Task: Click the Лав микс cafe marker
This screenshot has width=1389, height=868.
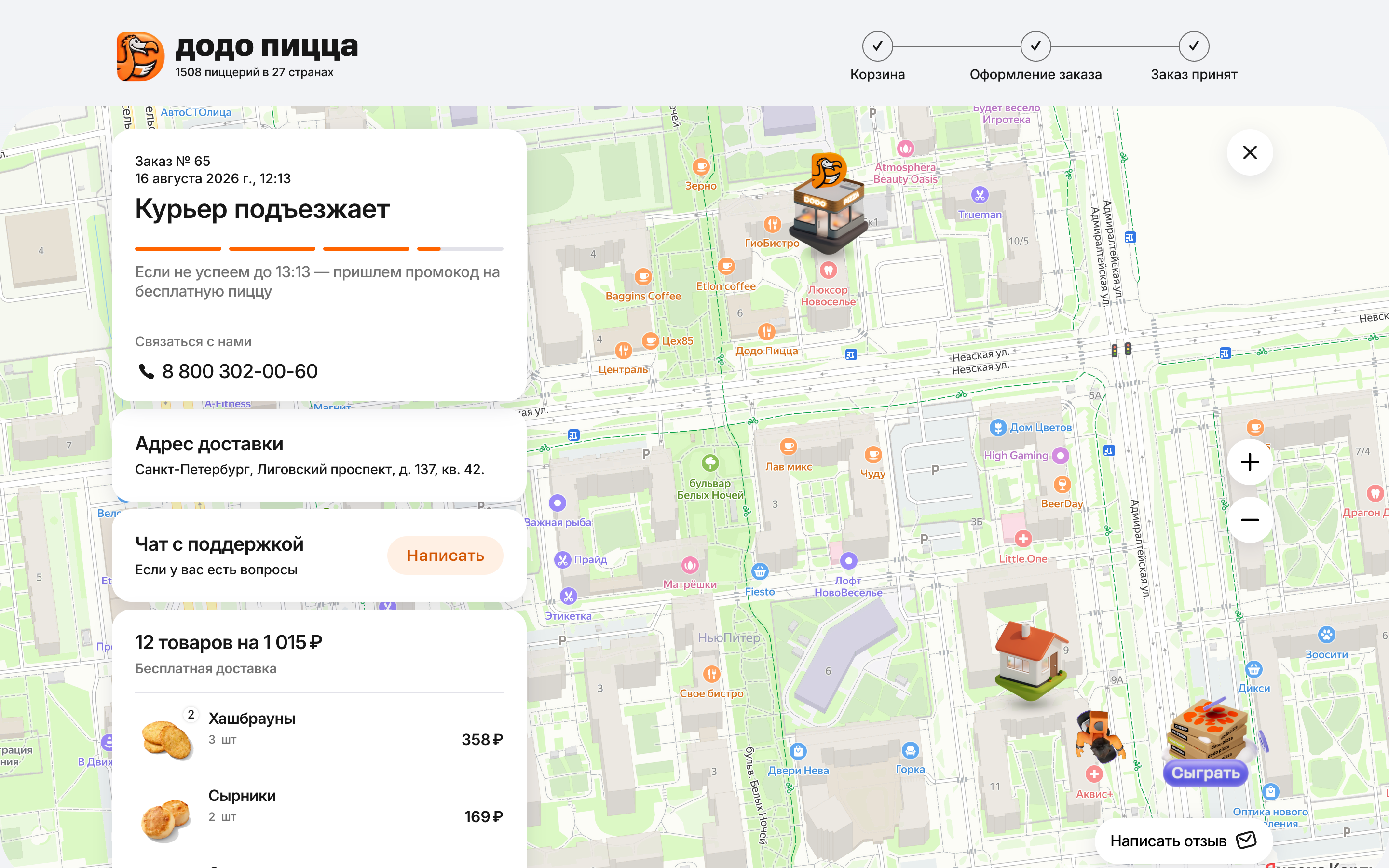Action: coord(788,447)
